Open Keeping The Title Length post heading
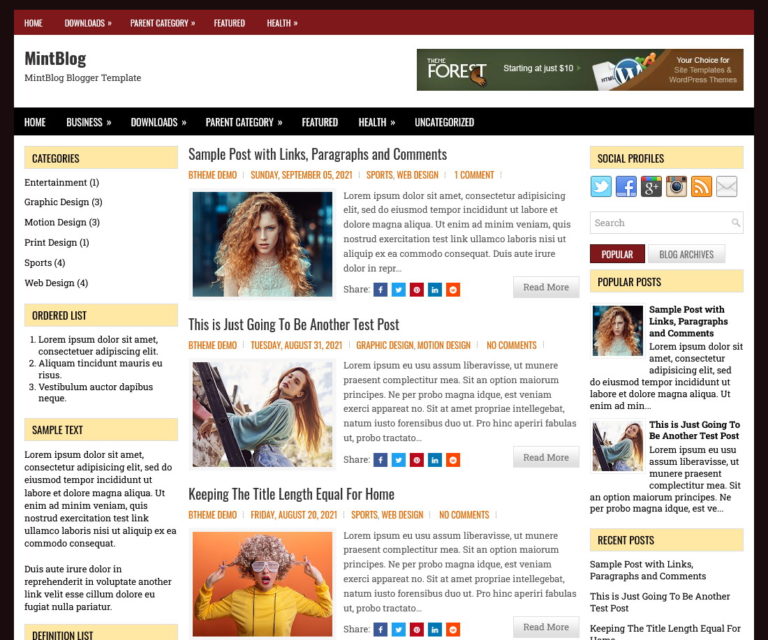 tap(291, 494)
